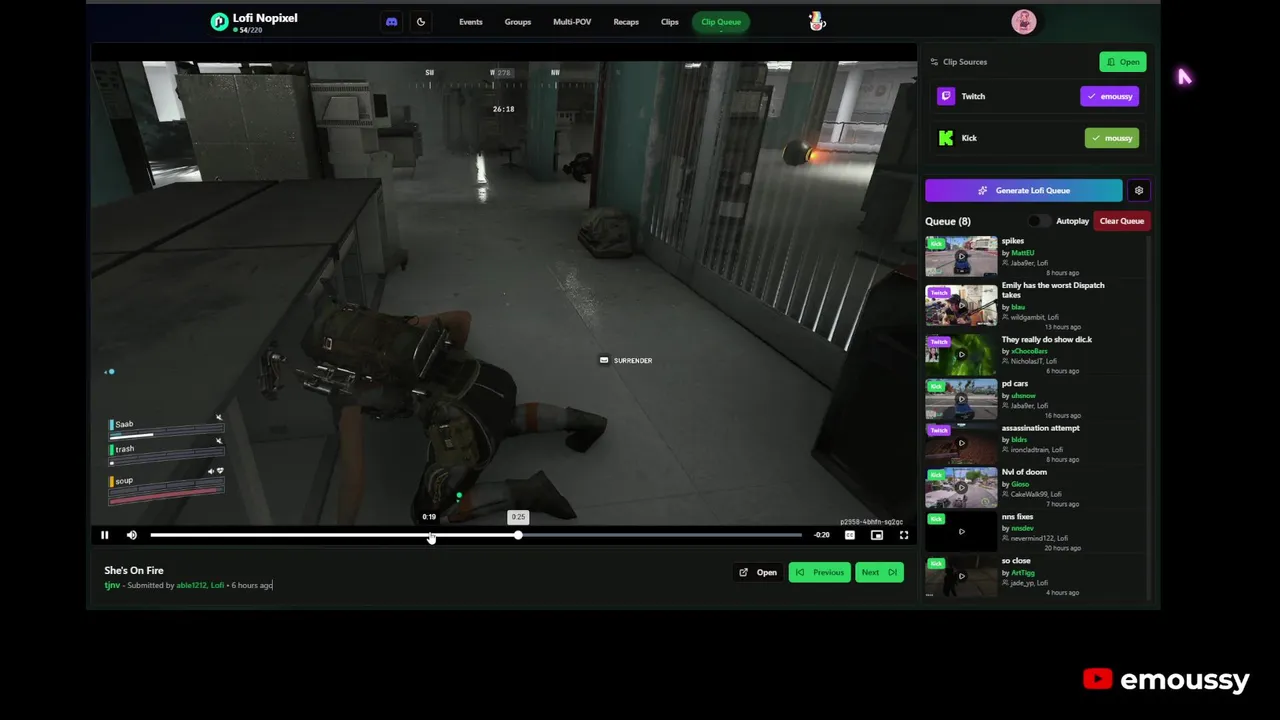Click 'She's On Fire' clip title

134,570
